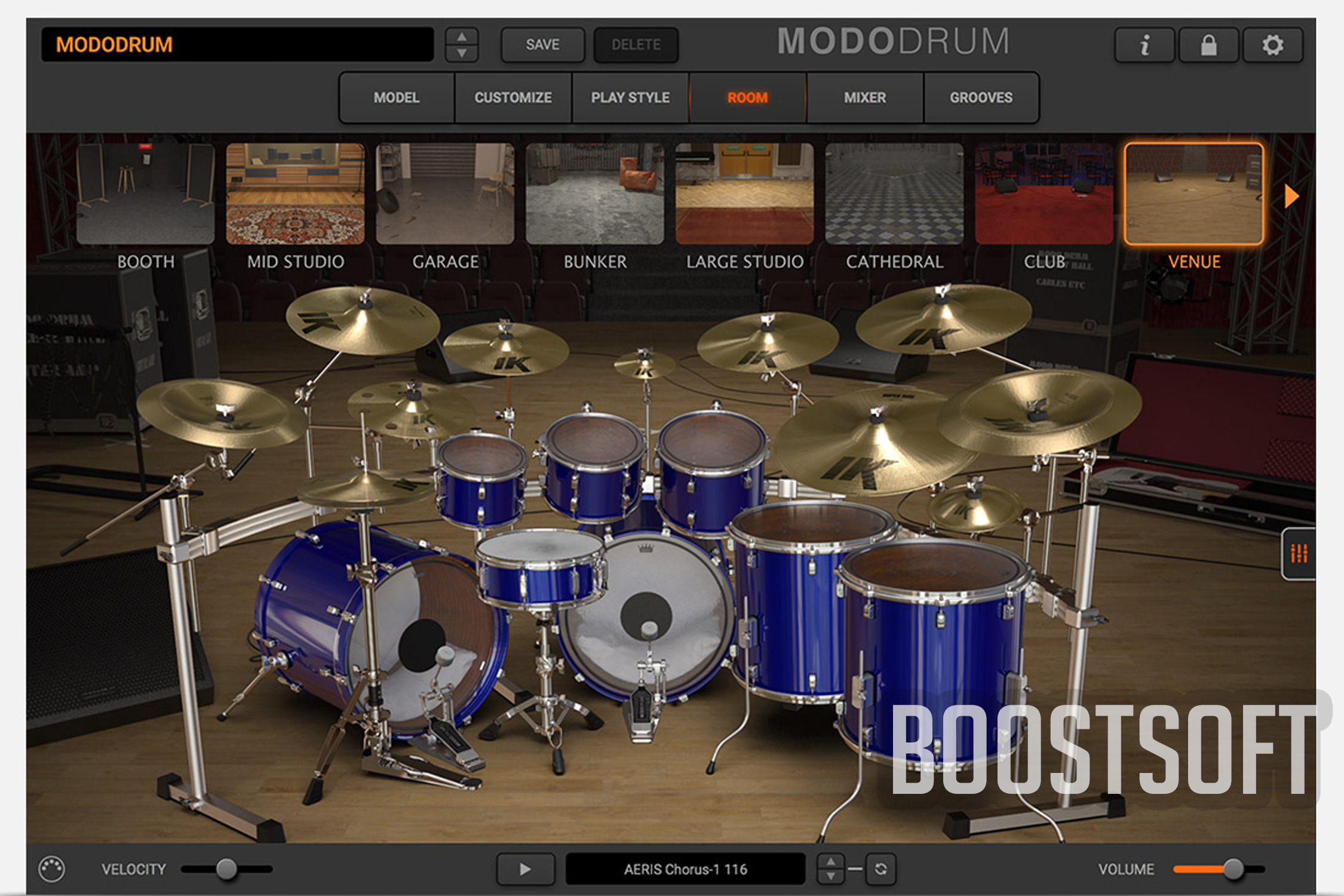Select the BOOTH room thumbnail

(146, 194)
